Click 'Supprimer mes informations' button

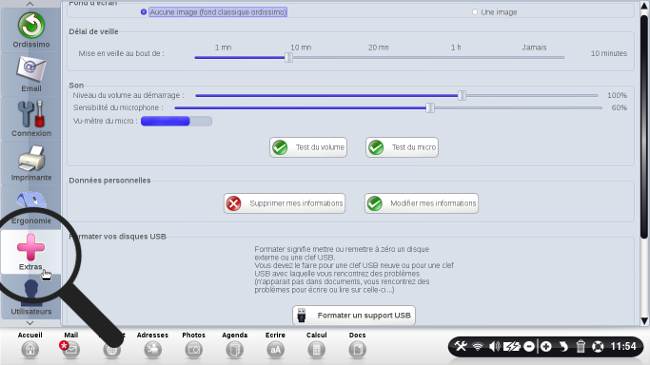pos(284,203)
